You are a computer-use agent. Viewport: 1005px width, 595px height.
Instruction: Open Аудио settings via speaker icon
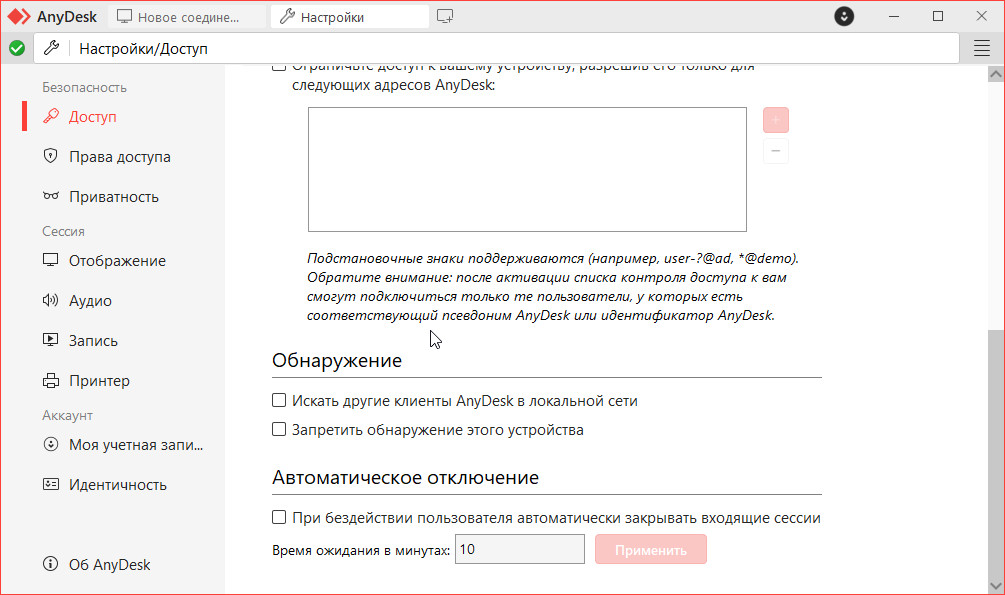(x=51, y=301)
